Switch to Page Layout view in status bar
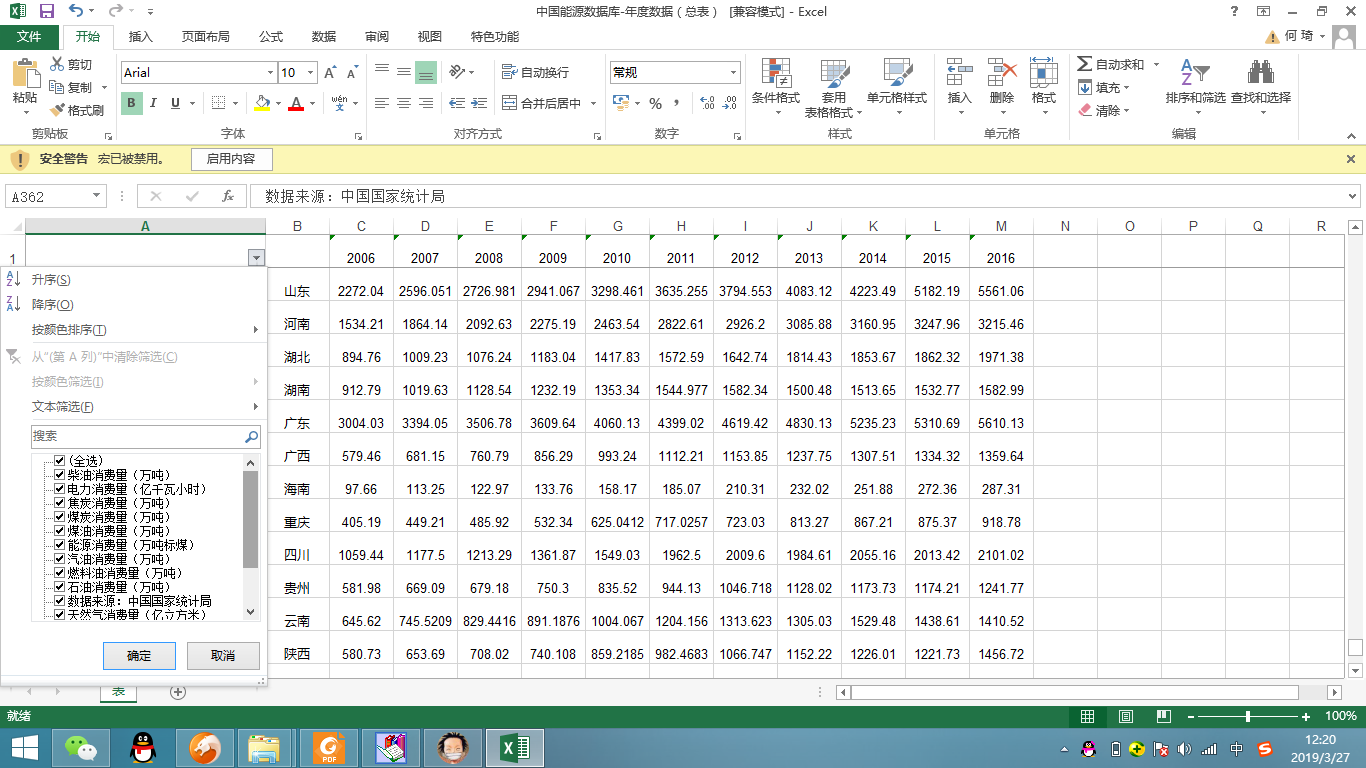Image resolution: width=1366 pixels, height=768 pixels. (x=1125, y=717)
